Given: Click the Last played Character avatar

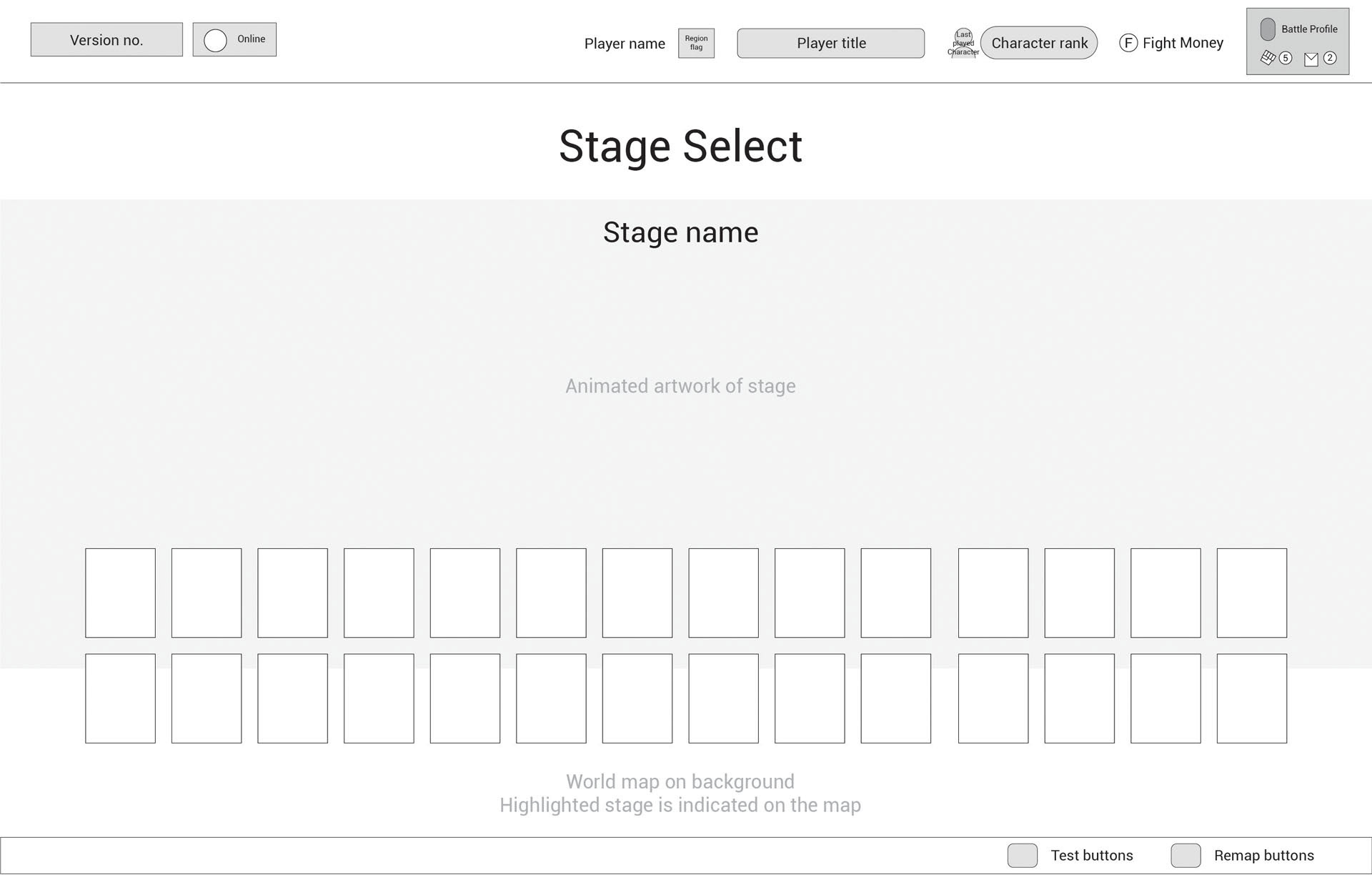Looking at the screenshot, I should coord(963,43).
